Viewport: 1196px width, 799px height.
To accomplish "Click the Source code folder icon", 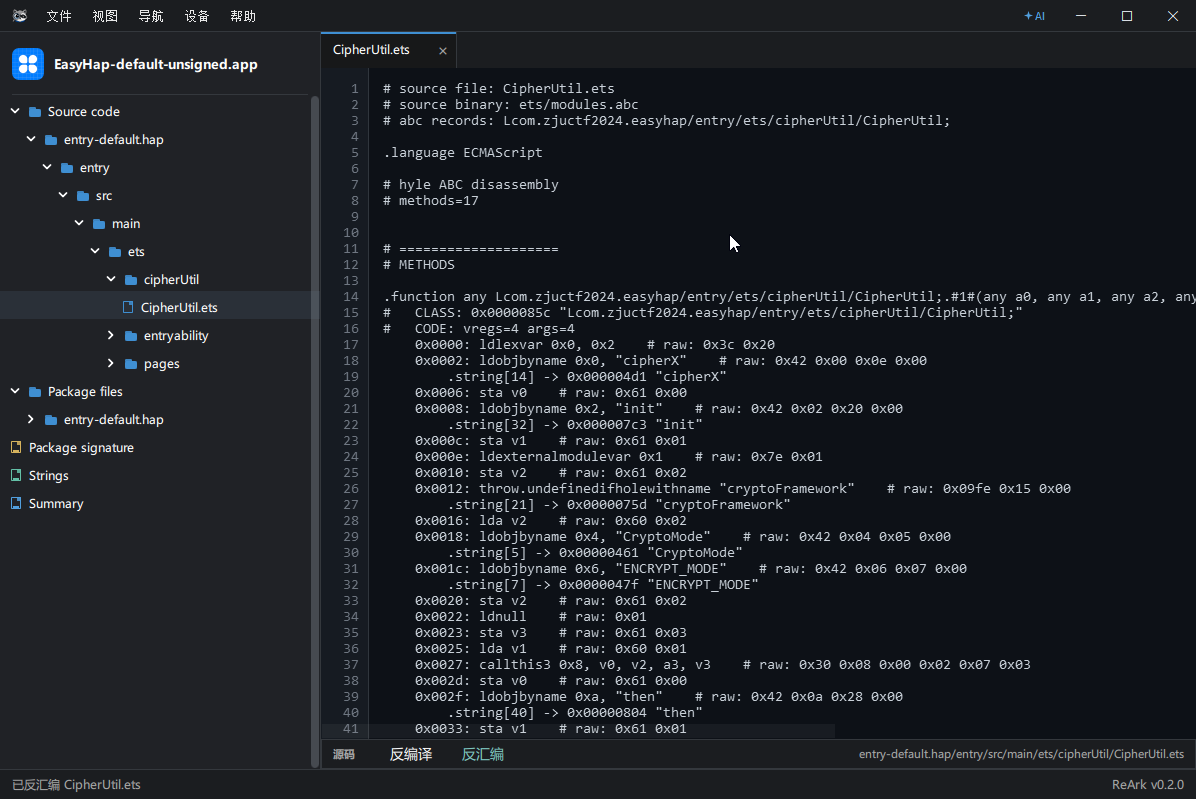I will 35,112.
